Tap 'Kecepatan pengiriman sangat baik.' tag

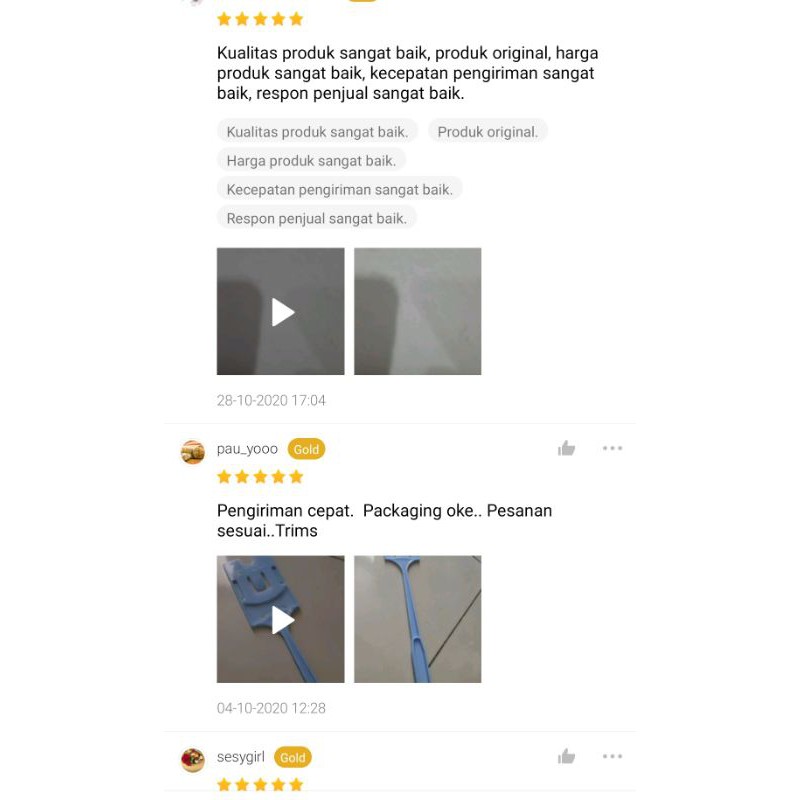[340, 189]
